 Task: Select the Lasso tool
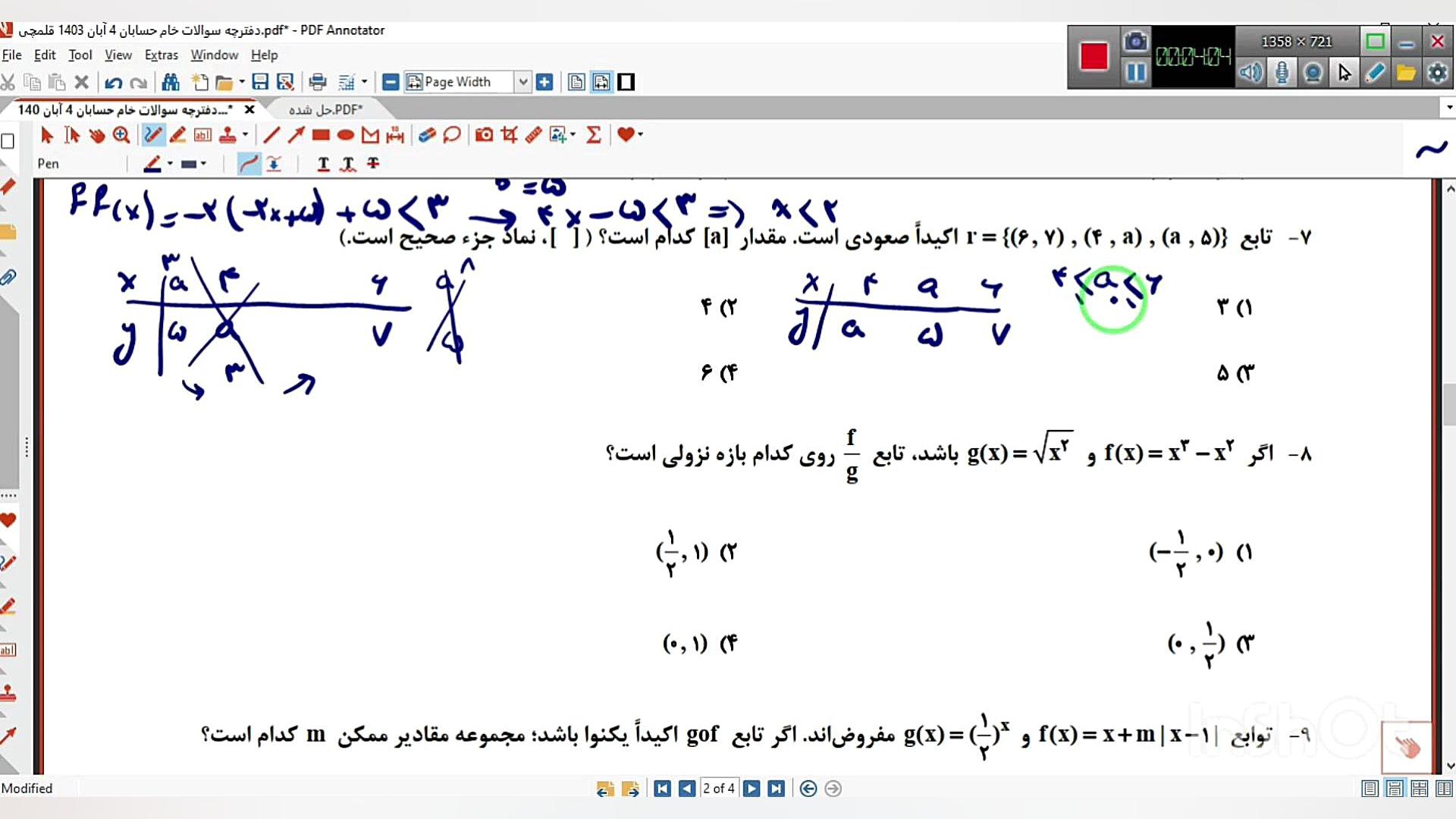(x=451, y=135)
